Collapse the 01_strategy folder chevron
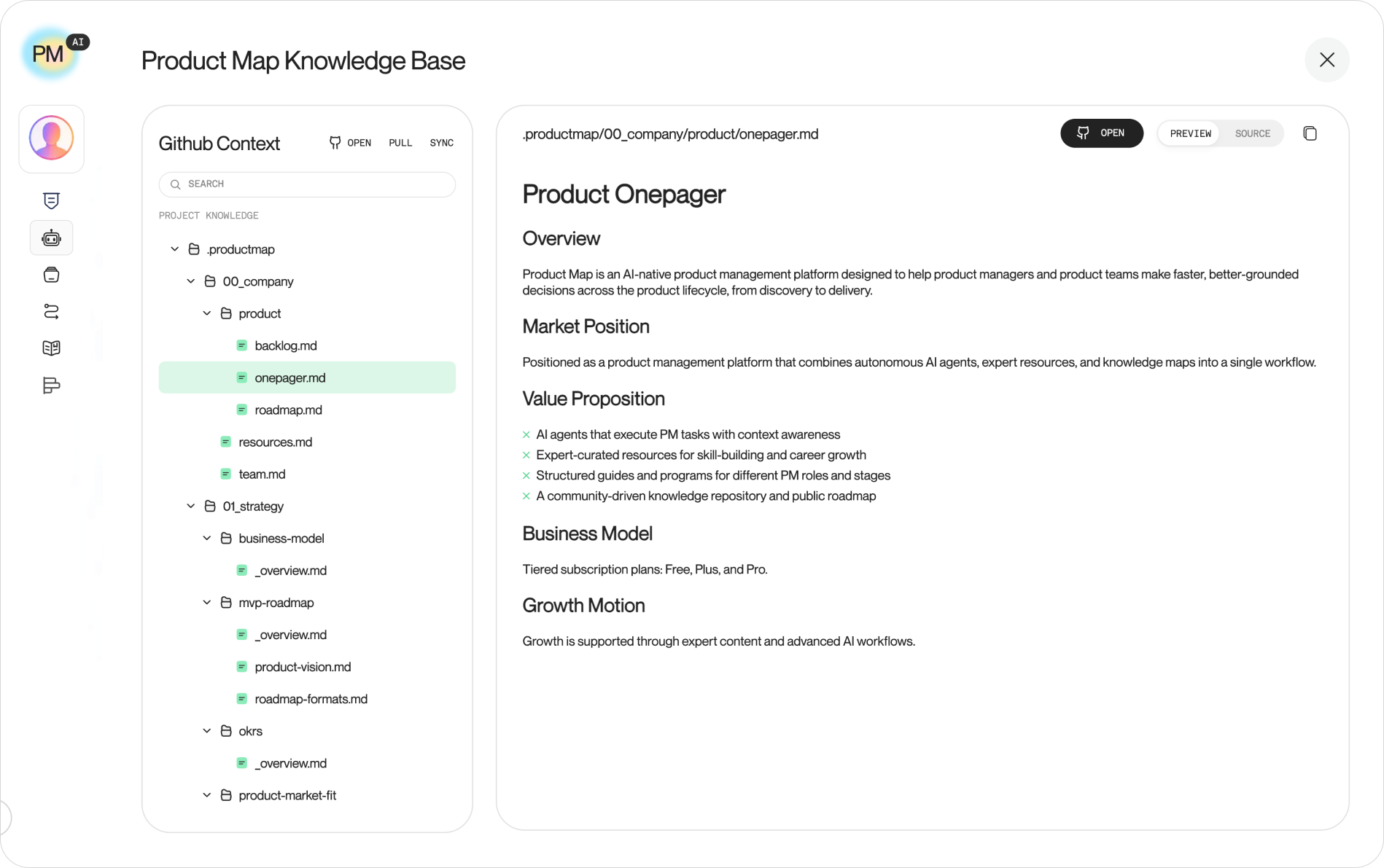The image size is (1384, 868). pos(191,506)
